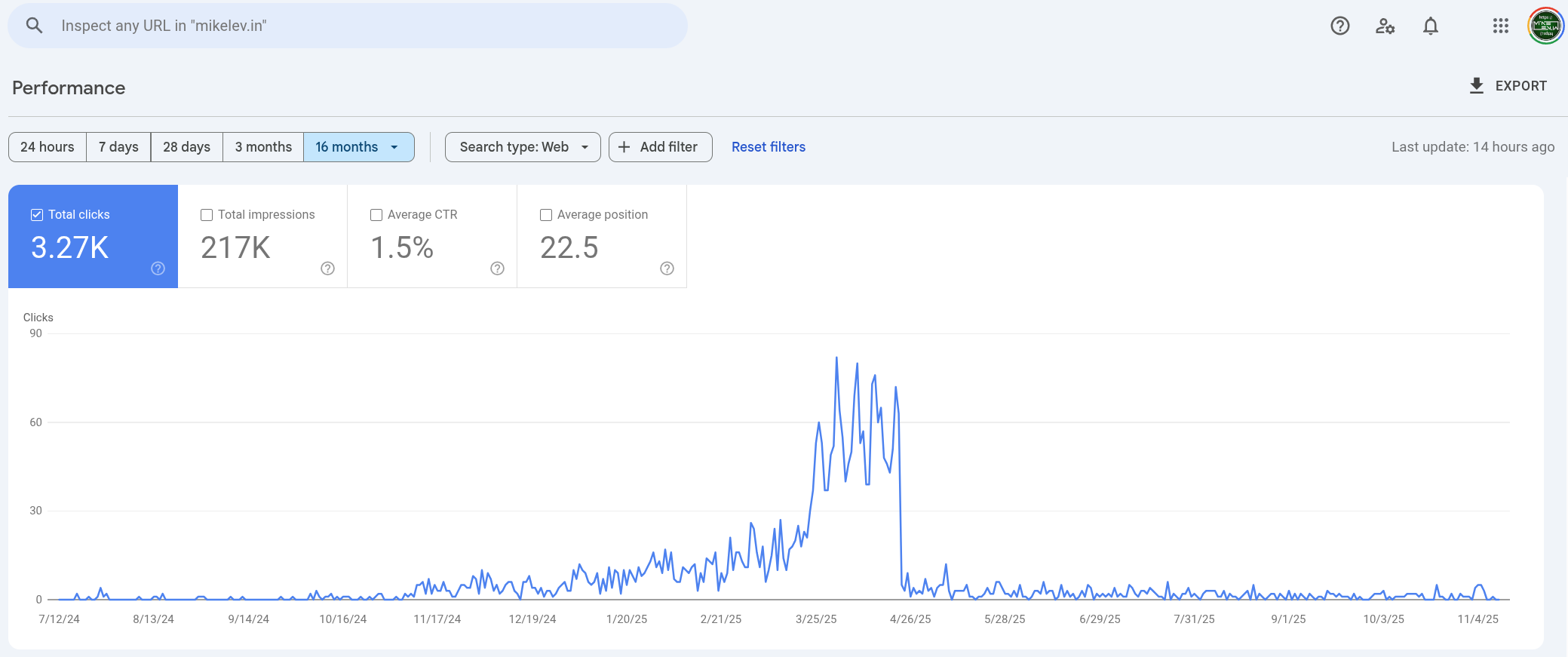
Task: Click the 3.27K total clicks value
Action: click(x=70, y=247)
